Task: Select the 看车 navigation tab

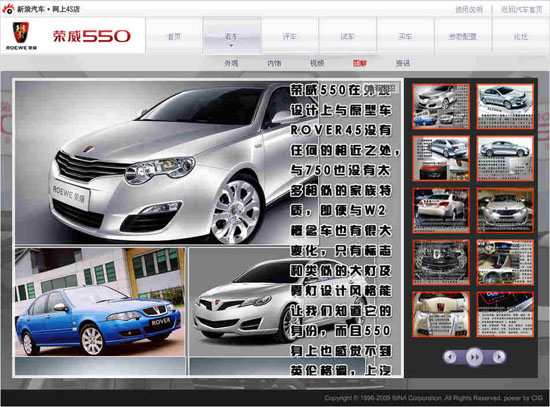Action: 232,36
